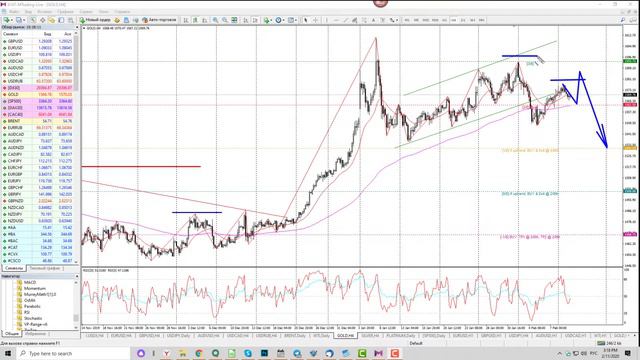Toggle the Terminal panel icon
640x360 pixels.
coord(61,20)
